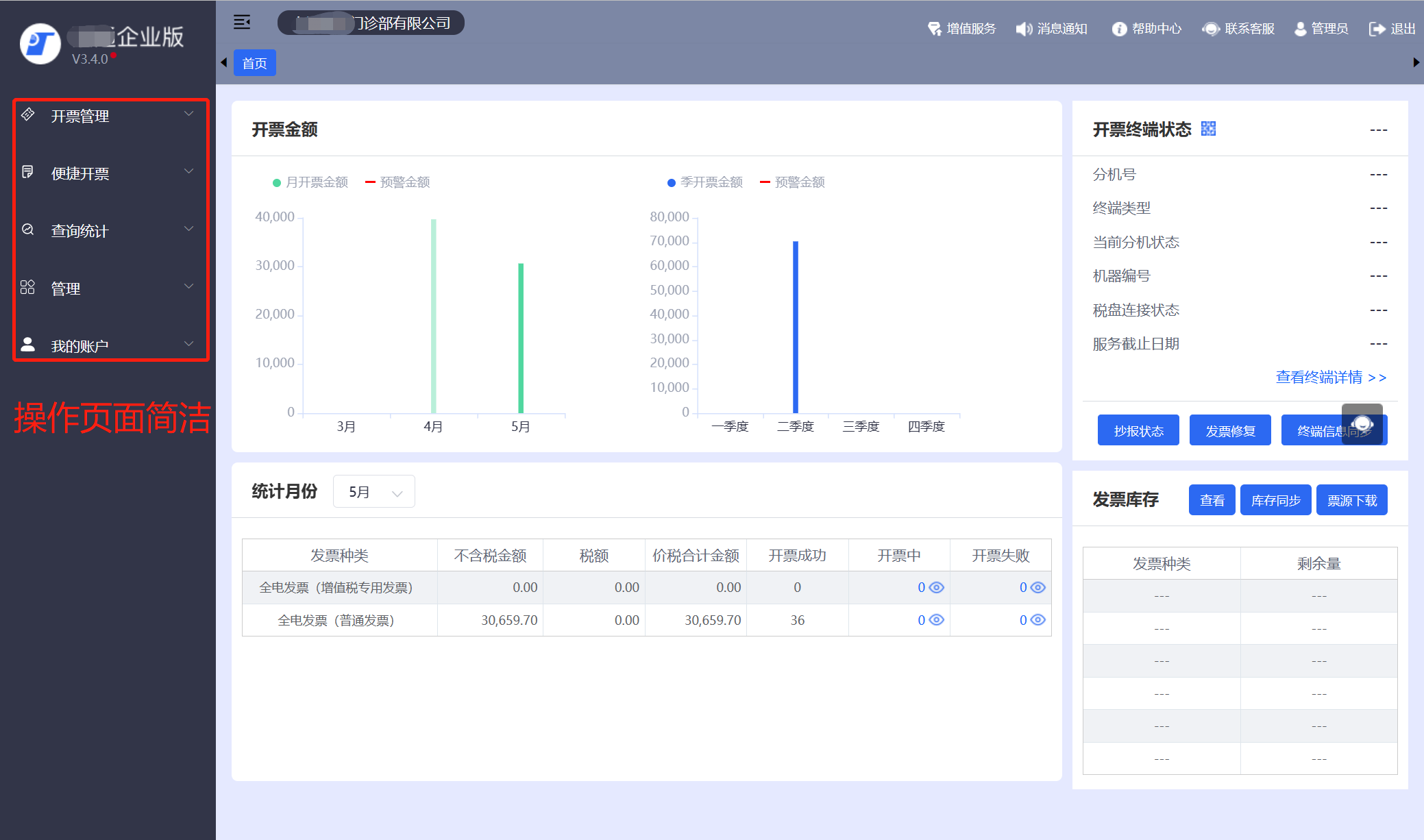Contact support via 联系客服 icon
The height and width of the screenshot is (840, 1424).
pyautogui.click(x=1211, y=29)
